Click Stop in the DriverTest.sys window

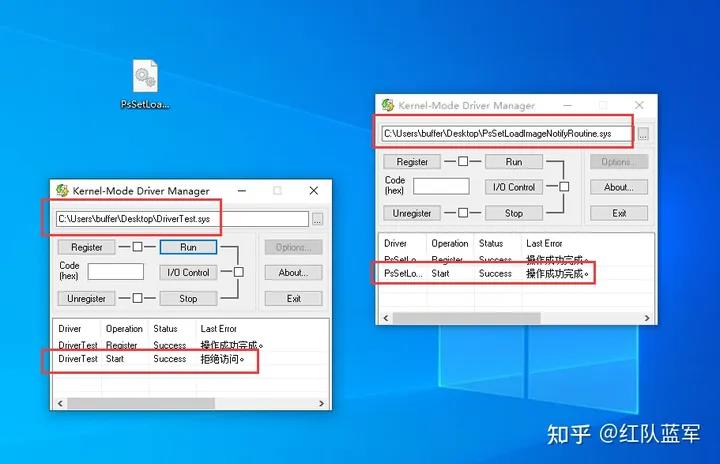[188, 299]
